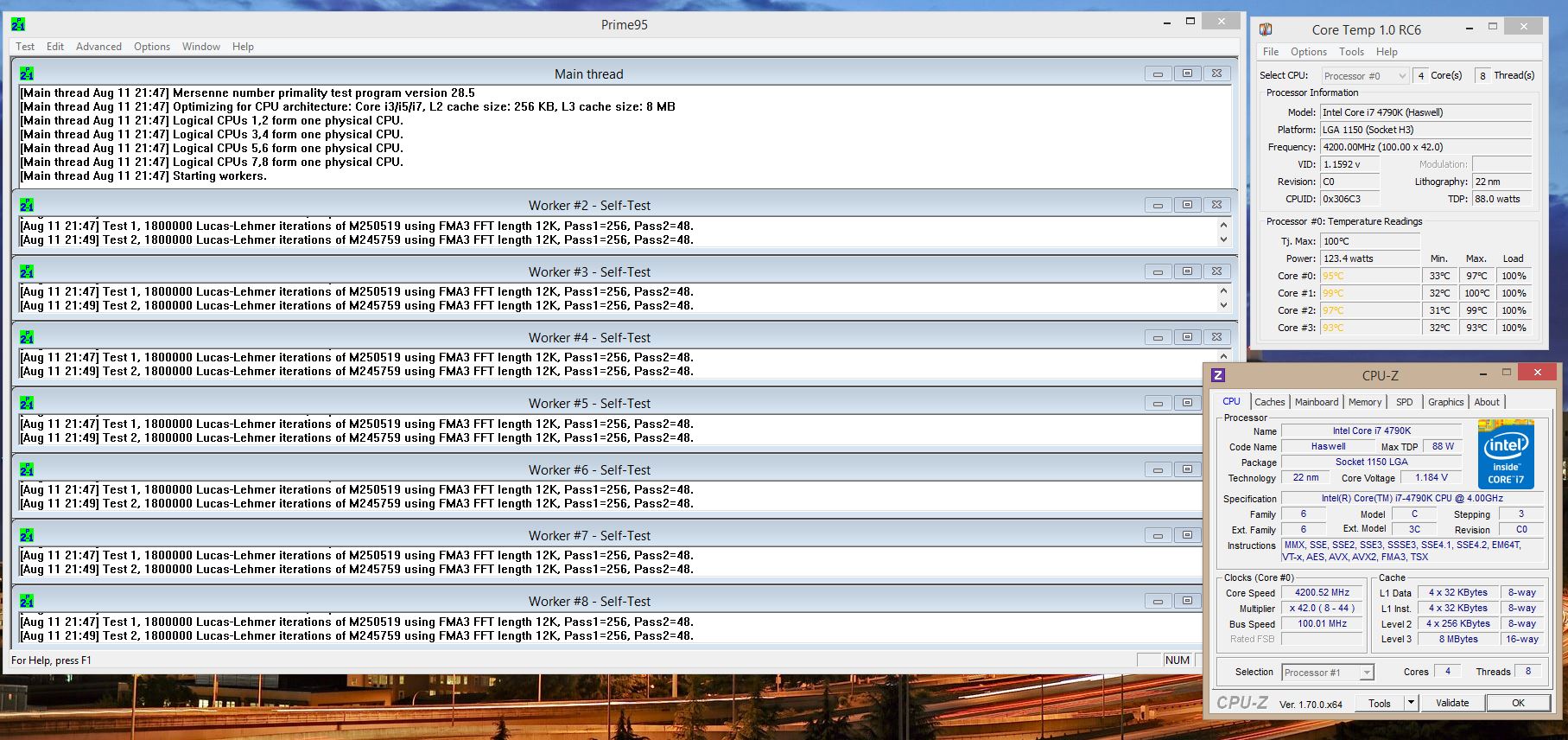Viewport: 1568px width, 740px height.
Task: Open the Help menu in Core Temp
Action: [1387, 52]
